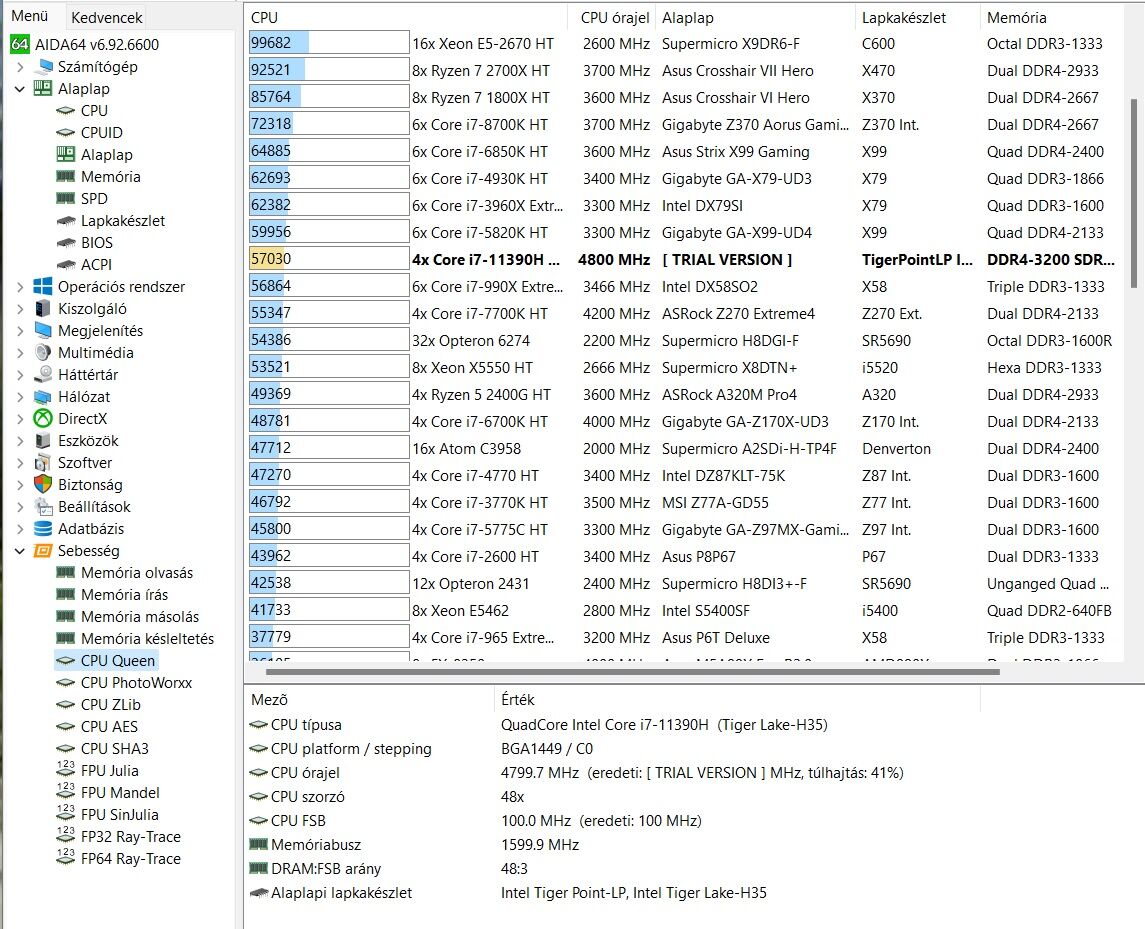The image size is (1145, 929).
Task: Click the Lapkakészlet chipset icon
Action: [x=66, y=221]
